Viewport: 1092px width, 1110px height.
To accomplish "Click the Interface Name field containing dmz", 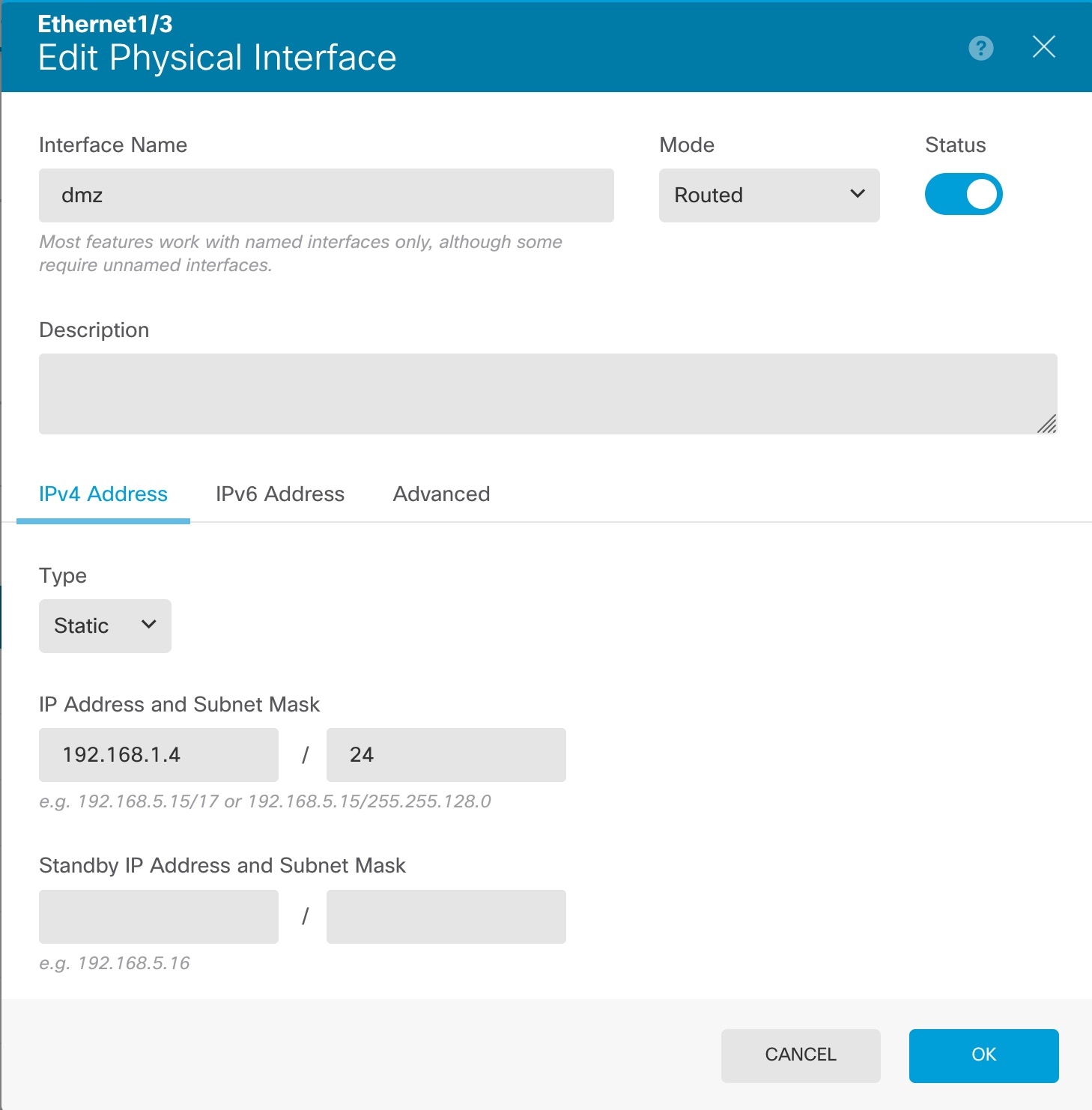I will pos(326,195).
